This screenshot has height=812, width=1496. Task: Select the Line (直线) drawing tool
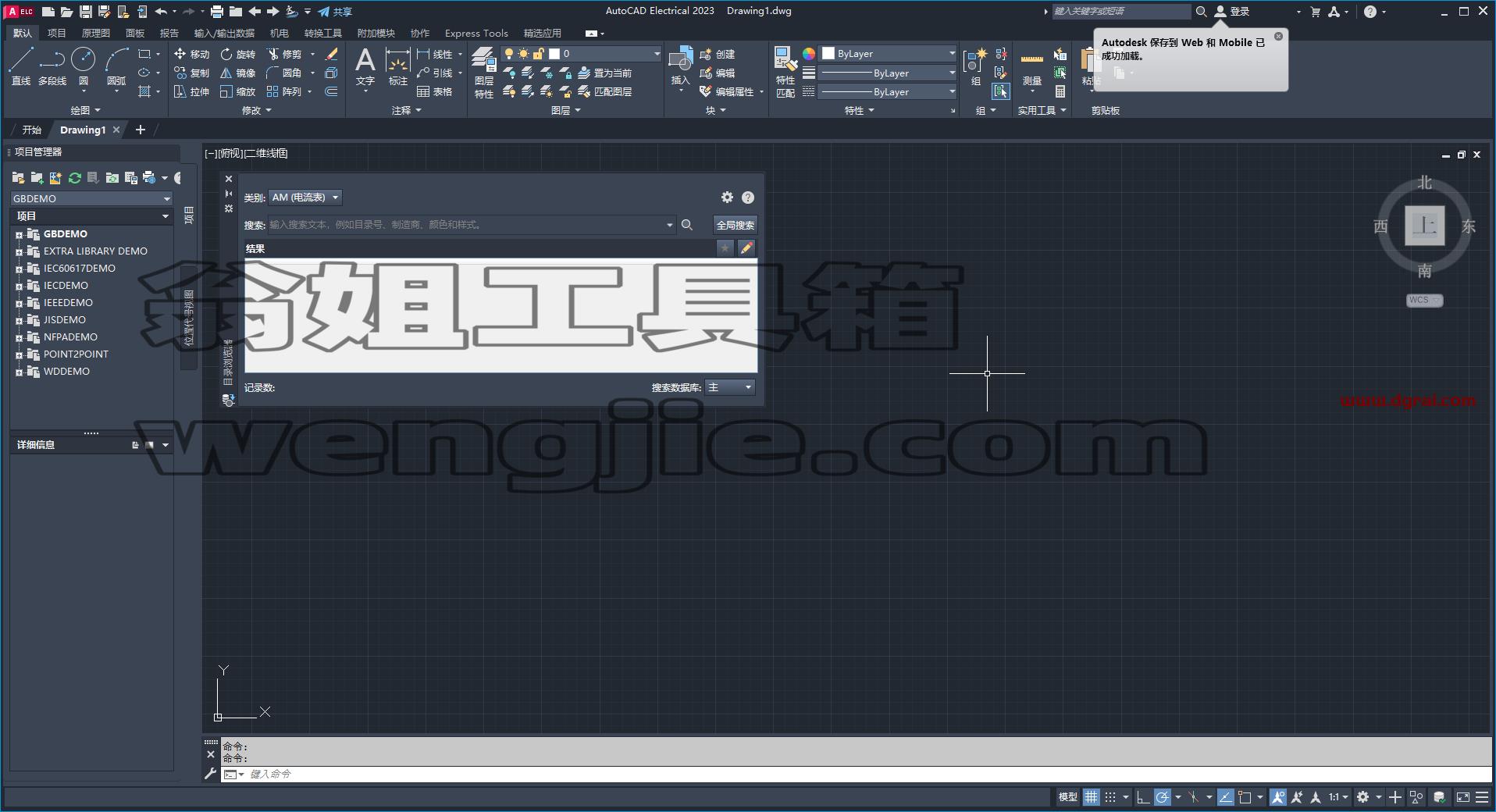[21, 66]
